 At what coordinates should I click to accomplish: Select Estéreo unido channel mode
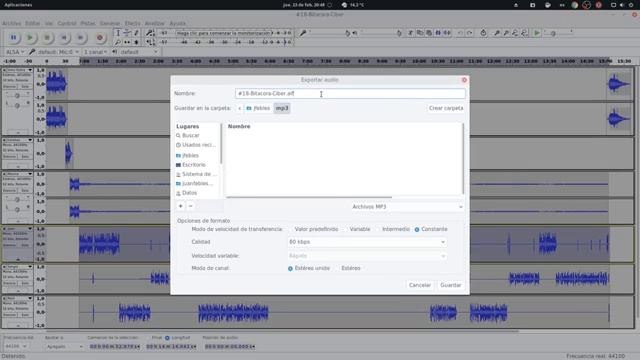click(x=309, y=268)
